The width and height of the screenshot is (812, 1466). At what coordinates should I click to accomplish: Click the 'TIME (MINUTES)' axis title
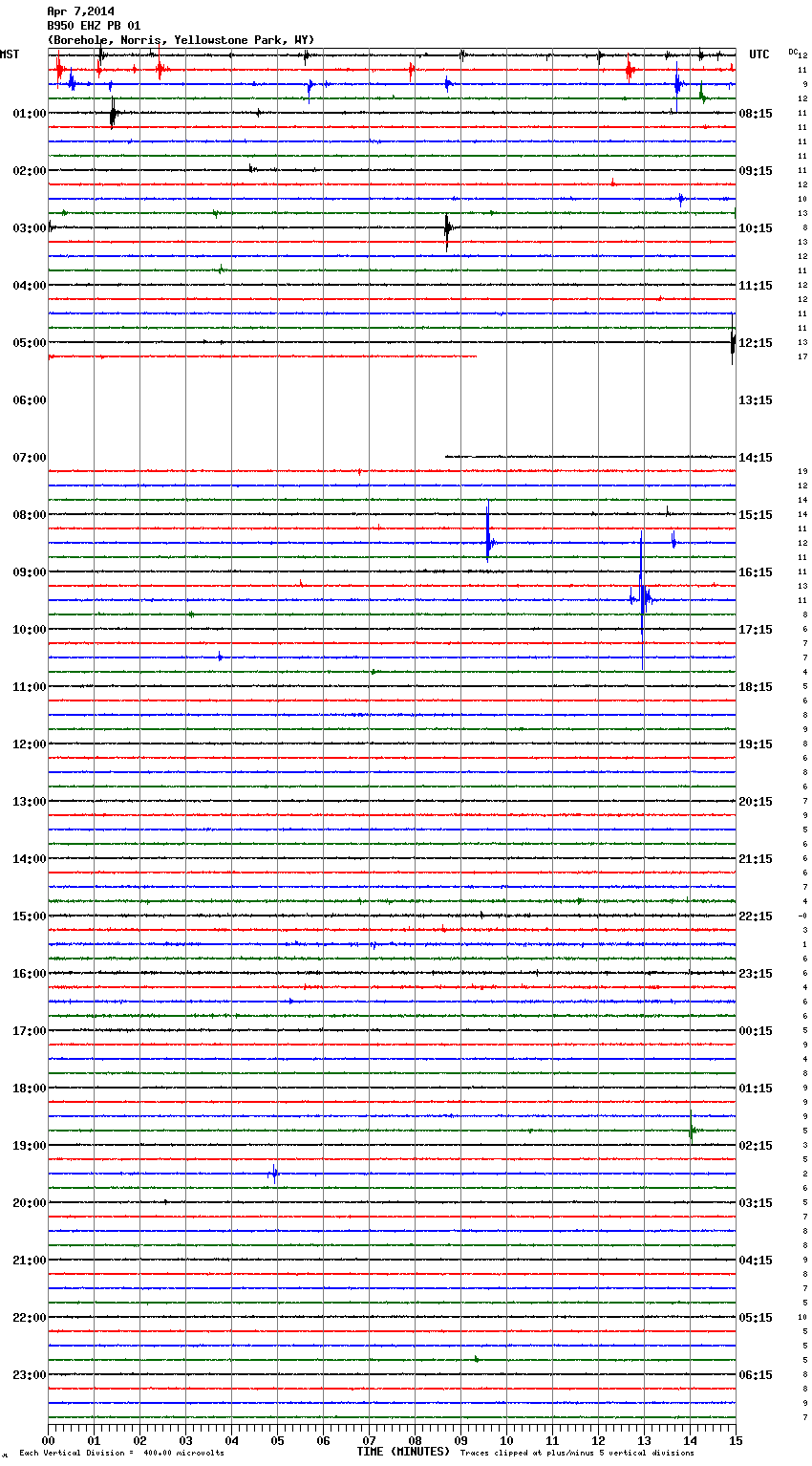click(x=403, y=1452)
